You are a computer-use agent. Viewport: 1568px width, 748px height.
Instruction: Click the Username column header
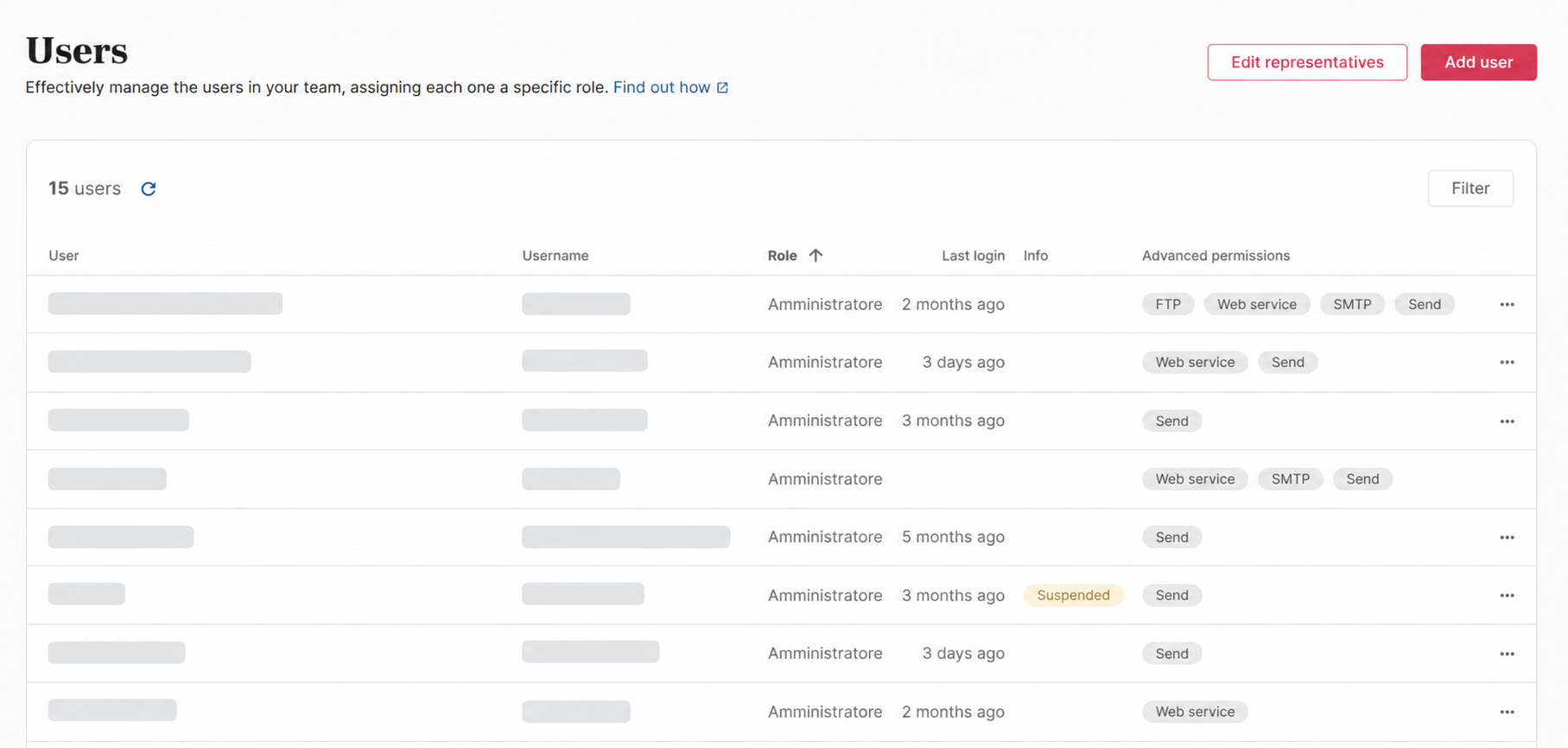[555, 256]
